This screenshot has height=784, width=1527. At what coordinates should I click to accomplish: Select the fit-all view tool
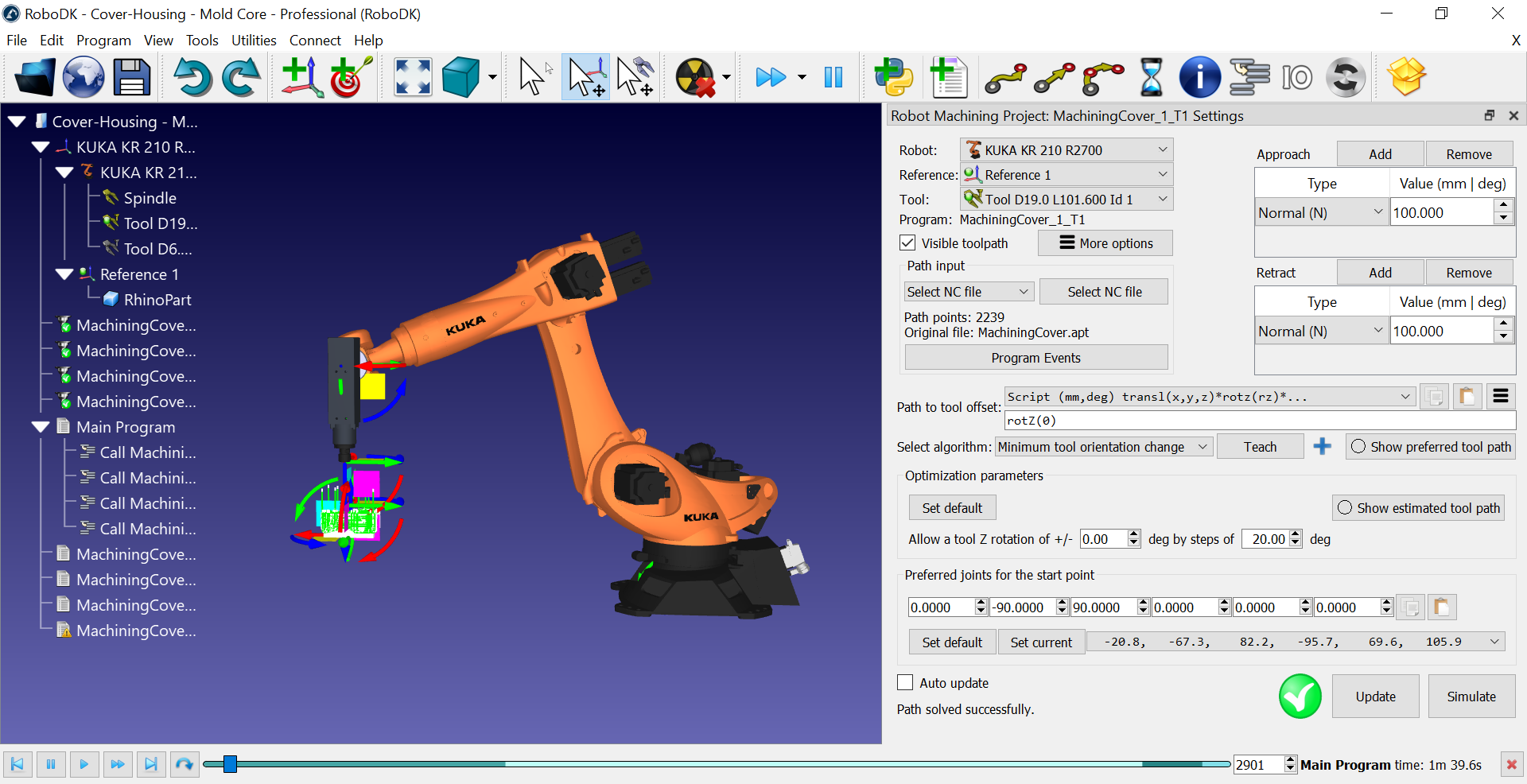412,77
